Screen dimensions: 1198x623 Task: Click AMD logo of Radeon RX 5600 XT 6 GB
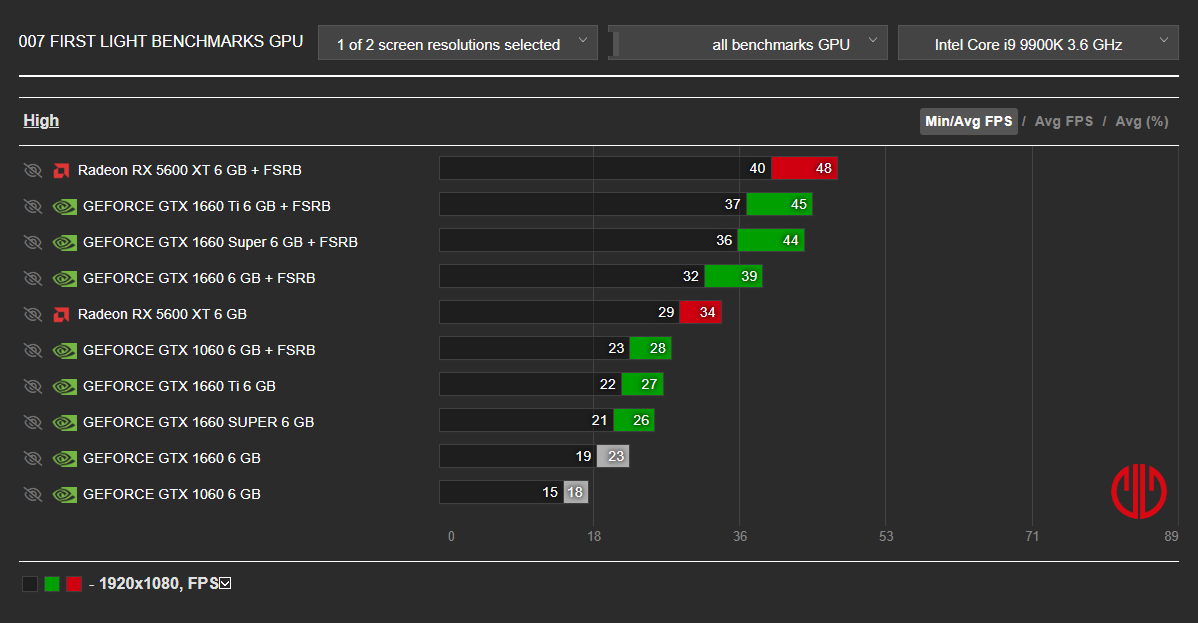pyautogui.click(x=61, y=314)
